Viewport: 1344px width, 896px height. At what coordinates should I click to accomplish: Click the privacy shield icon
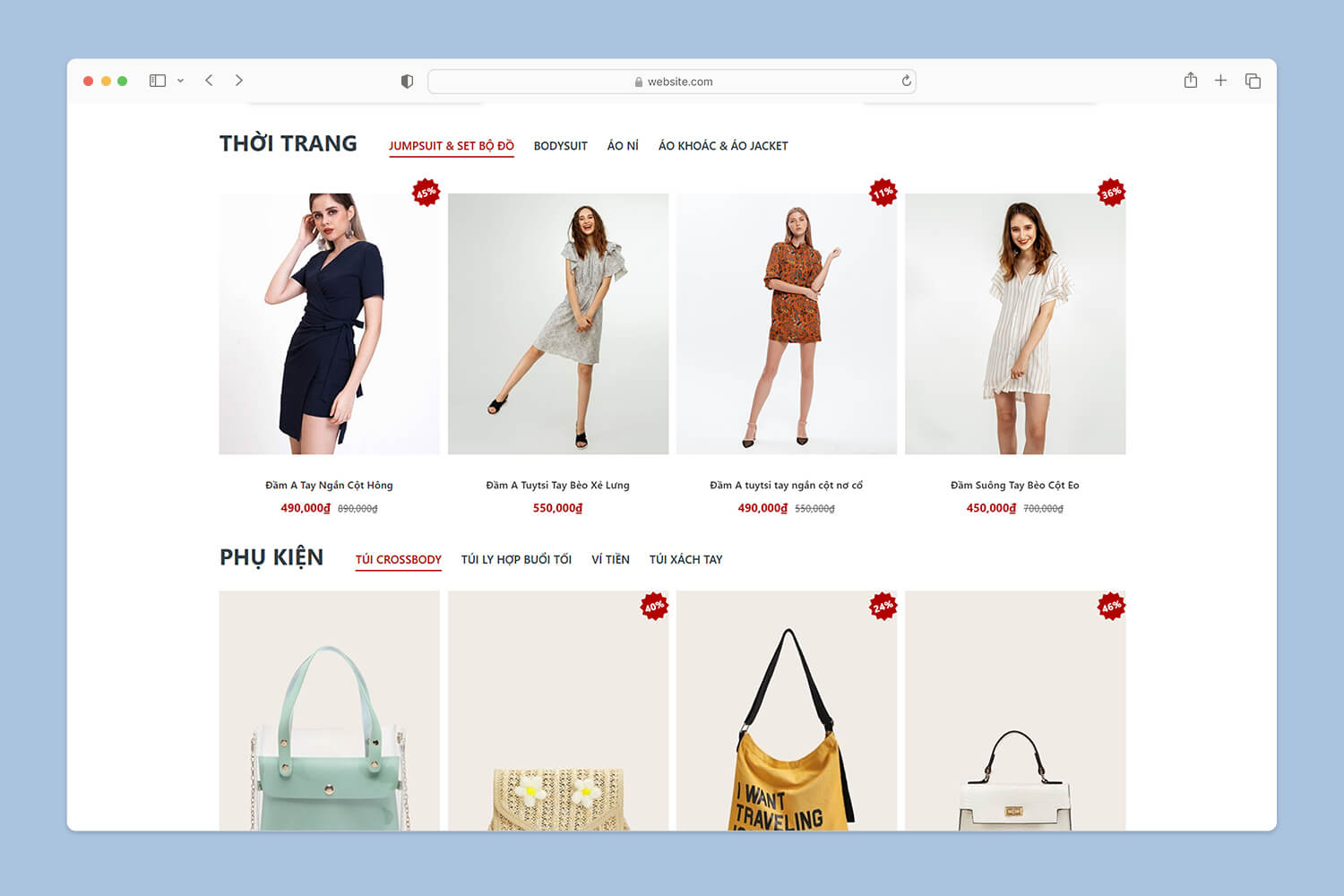pos(407,82)
